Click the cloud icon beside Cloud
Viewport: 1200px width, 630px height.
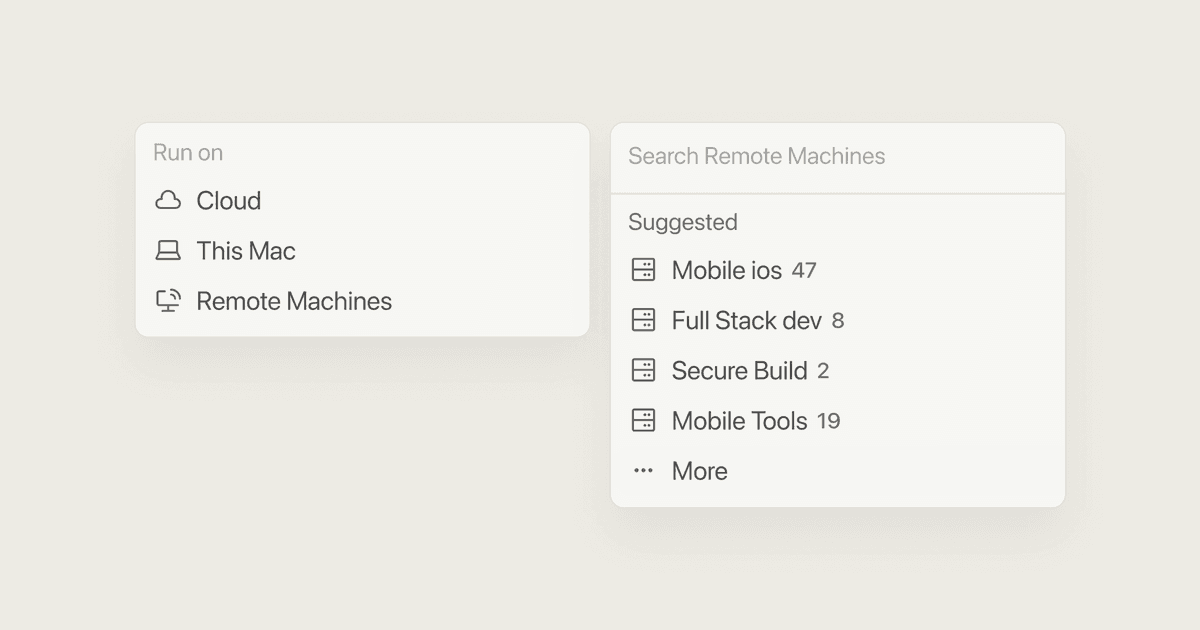click(168, 201)
